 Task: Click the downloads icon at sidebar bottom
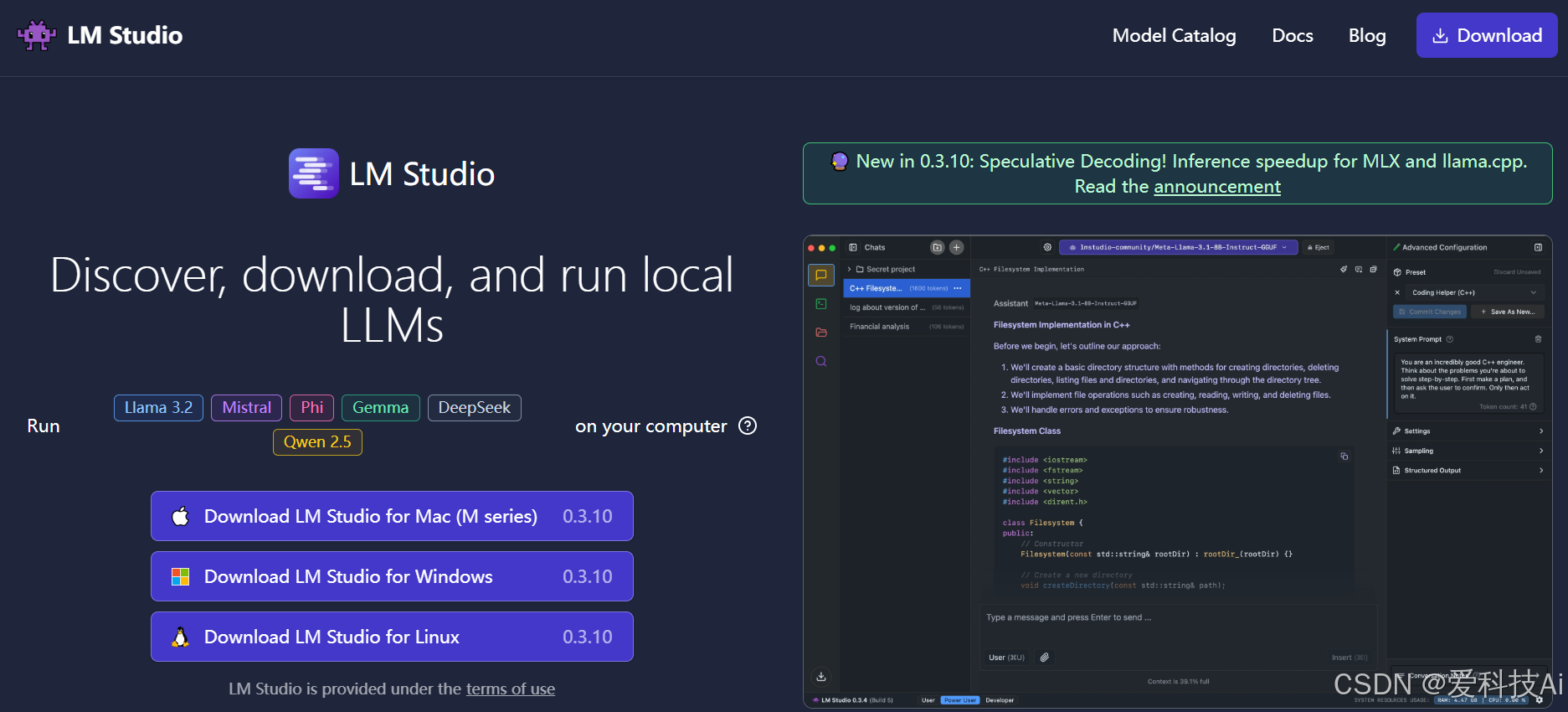click(821, 676)
